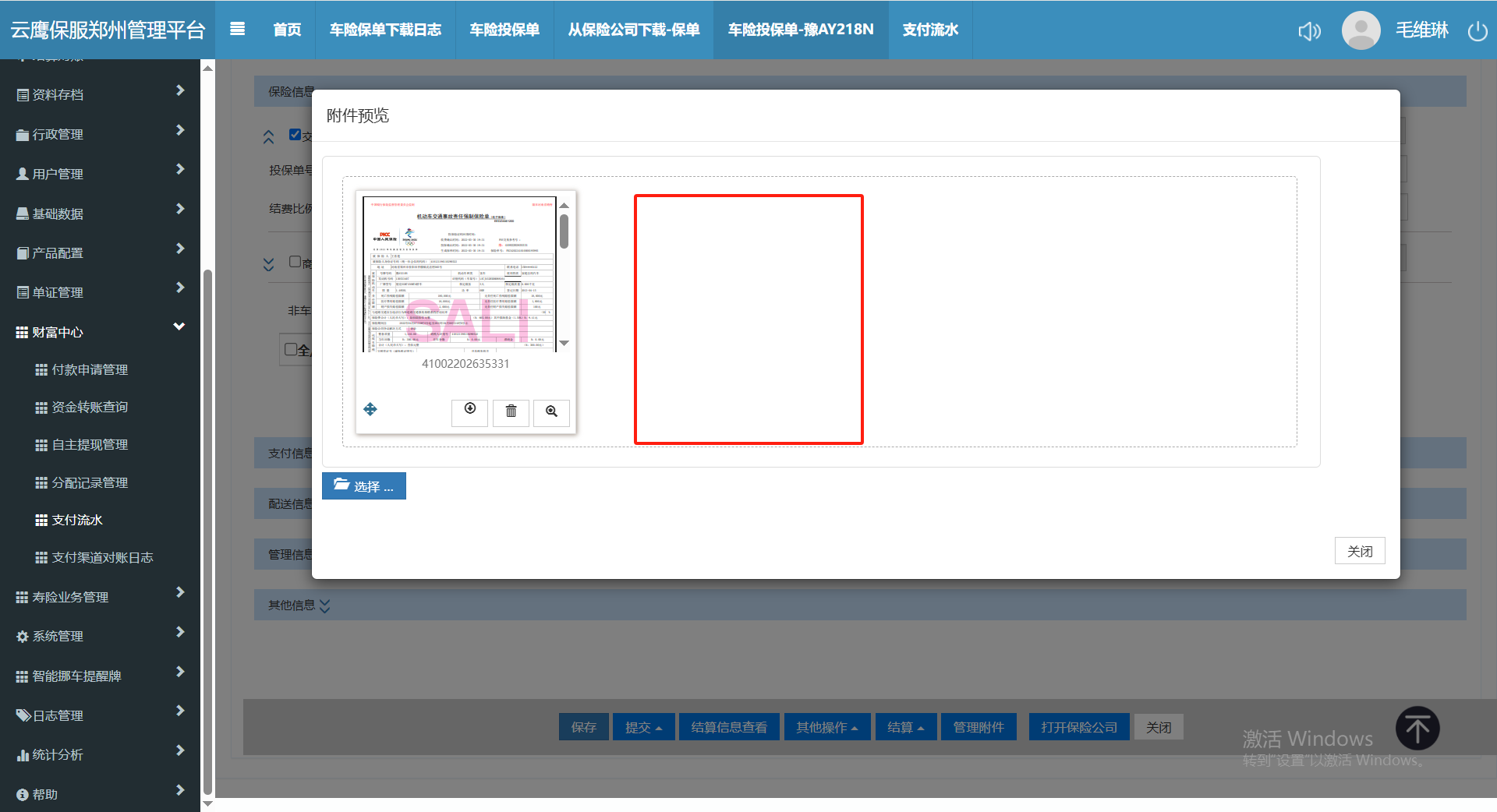Tick the checkbox labeled 全 in background form
1497x812 pixels.
point(290,350)
